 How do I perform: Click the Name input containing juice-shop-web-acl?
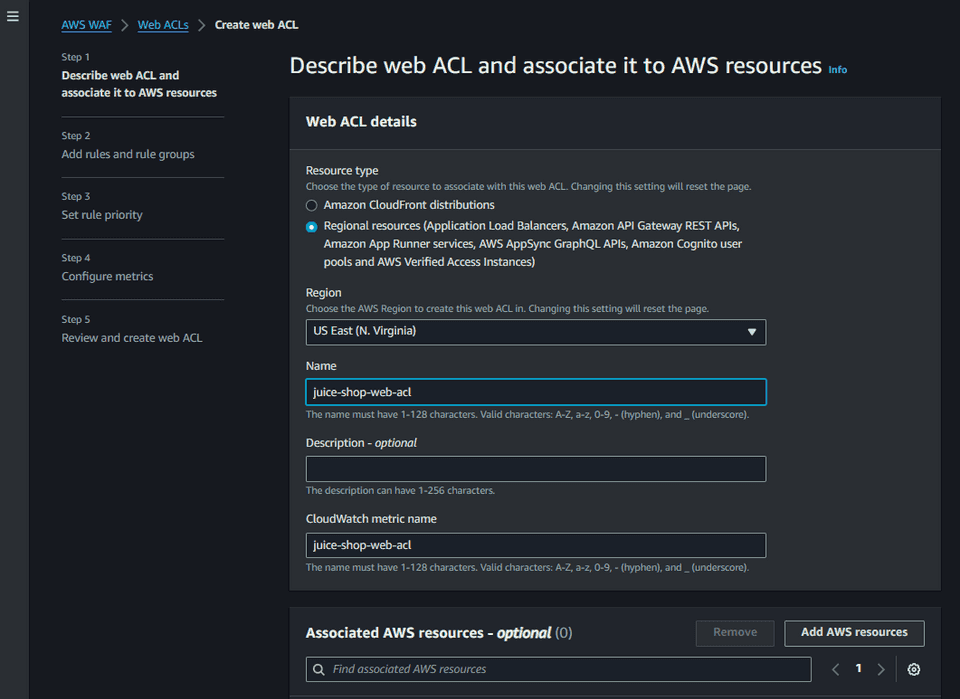(536, 391)
